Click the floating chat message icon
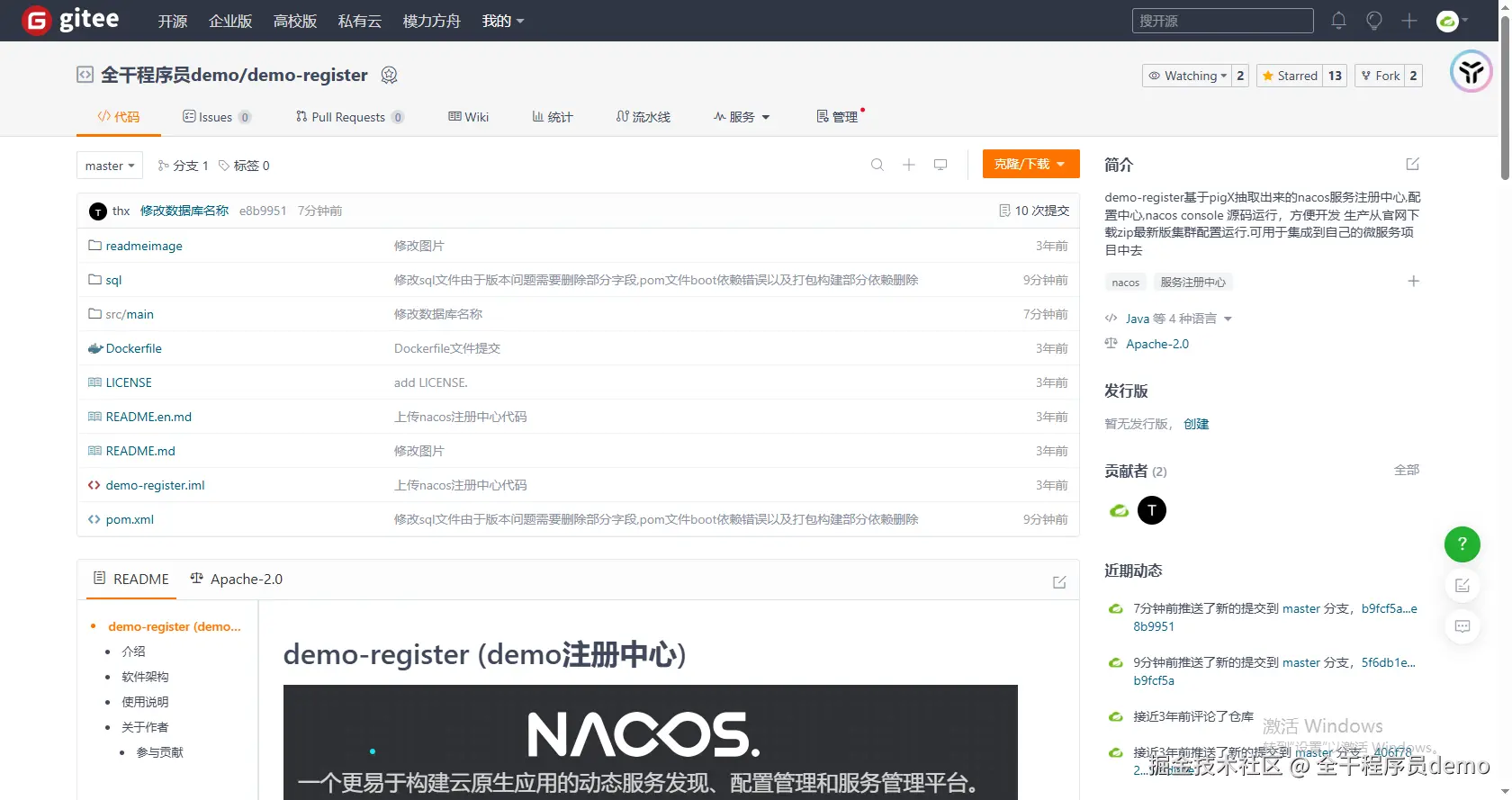Viewport: 1512px width, 800px height. tap(1462, 626)
